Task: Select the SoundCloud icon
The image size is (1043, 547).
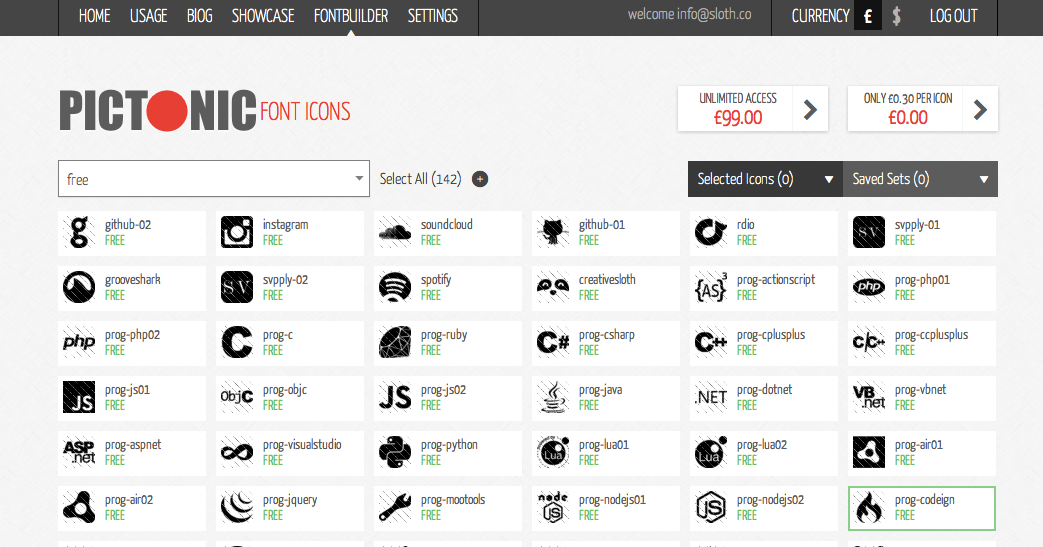Action: click(x=396, y=232)
